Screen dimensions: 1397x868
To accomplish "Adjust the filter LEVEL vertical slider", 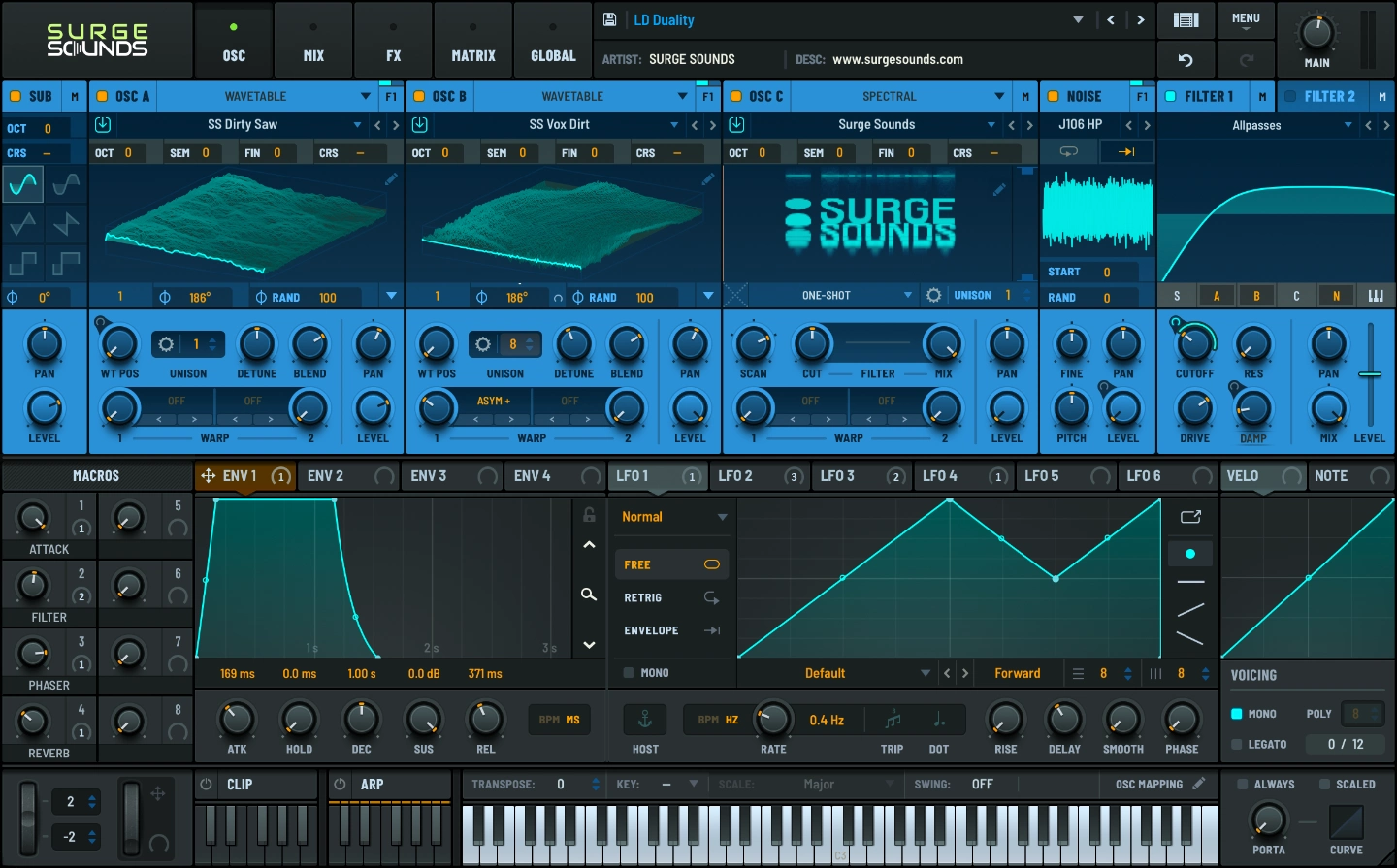I will tap(1370, 374).
